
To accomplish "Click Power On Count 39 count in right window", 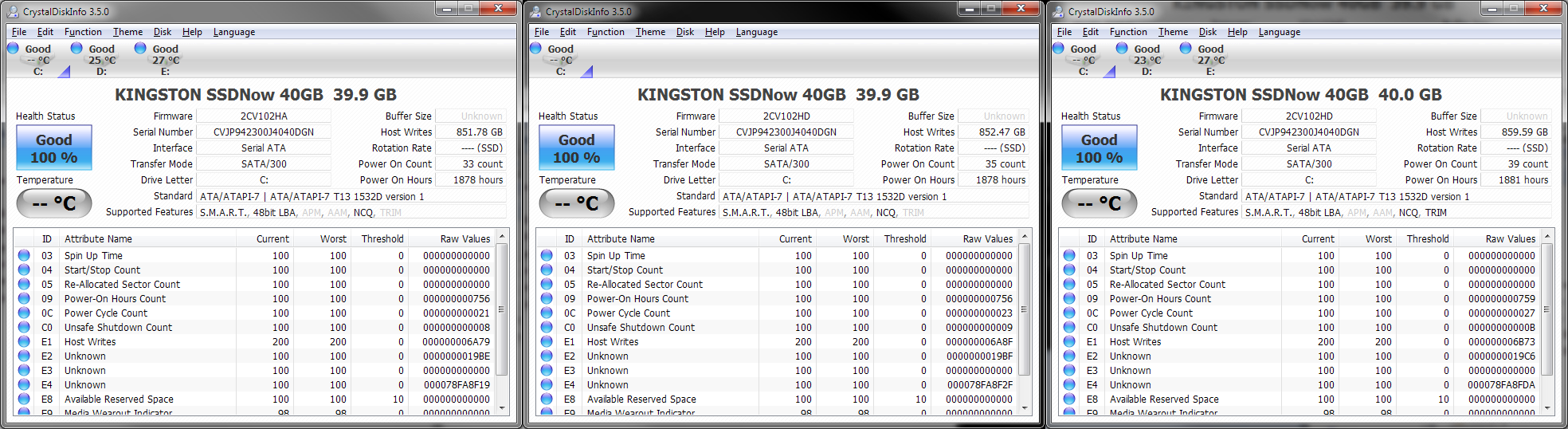I will [1516, 164].
